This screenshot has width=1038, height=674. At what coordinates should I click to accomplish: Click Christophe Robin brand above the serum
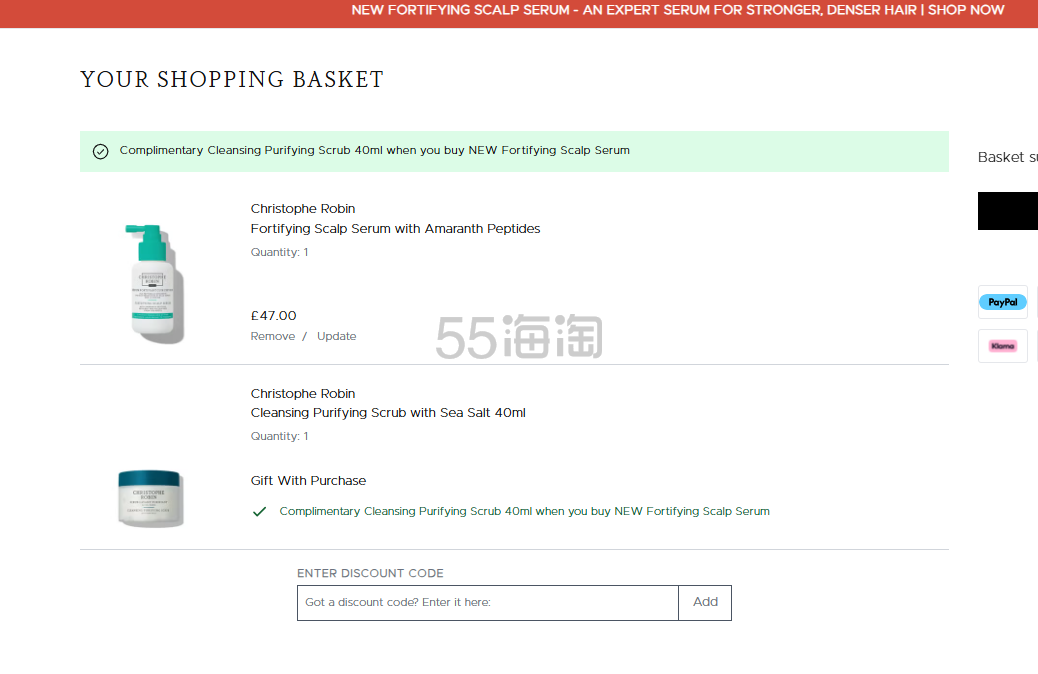pyautogui.click(x=303, y=209)
